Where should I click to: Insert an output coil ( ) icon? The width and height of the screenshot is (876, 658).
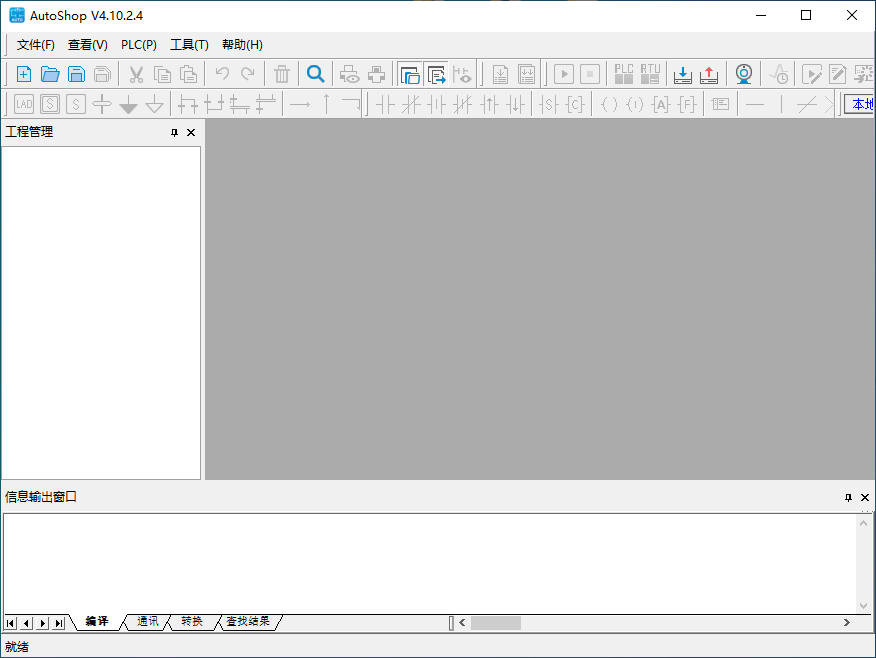pyautogui.click(x=609, y=104)
